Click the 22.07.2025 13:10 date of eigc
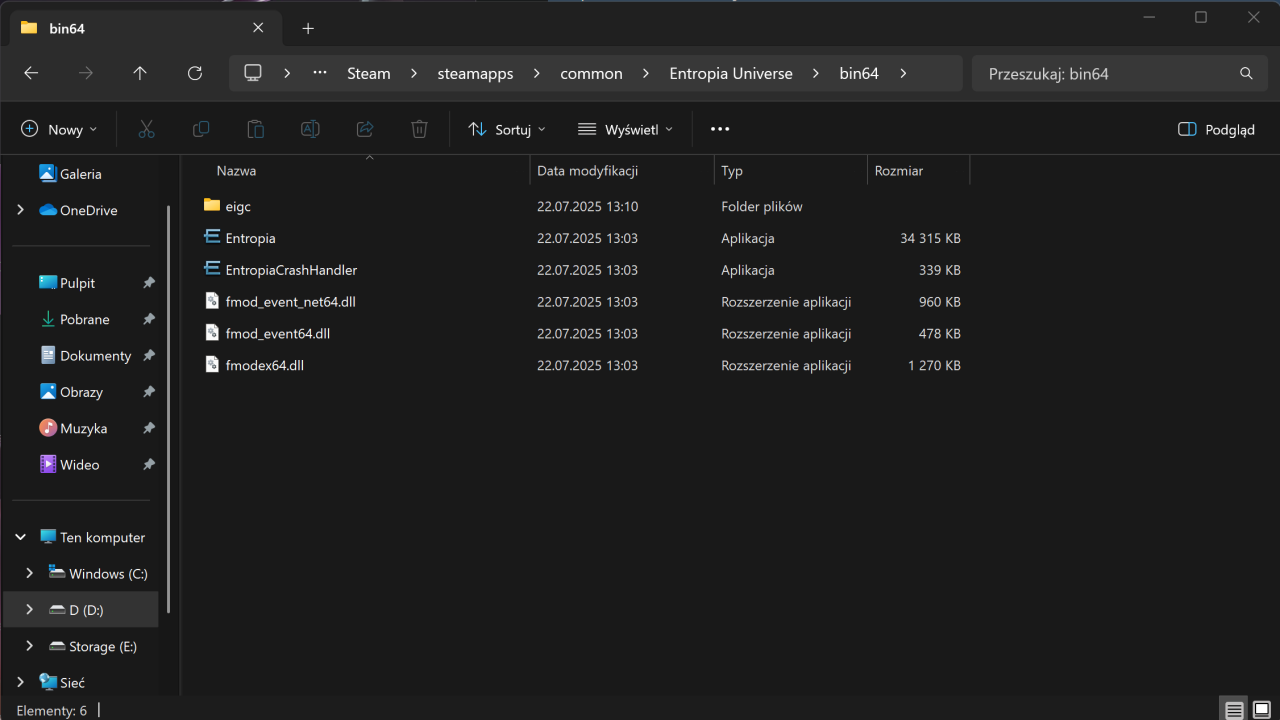 tap(587, 206)
